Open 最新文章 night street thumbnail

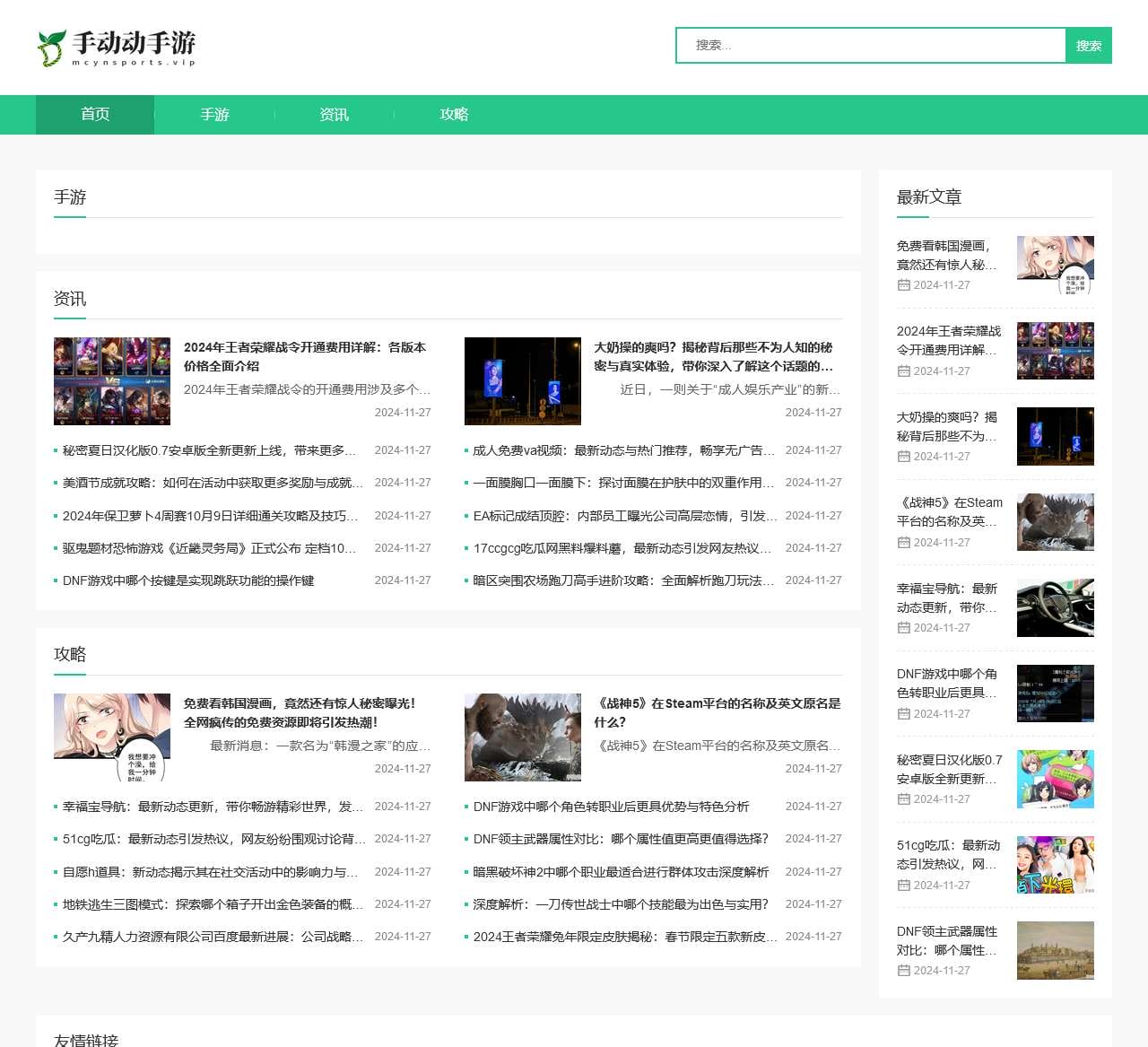click(x=1056, y=436)
